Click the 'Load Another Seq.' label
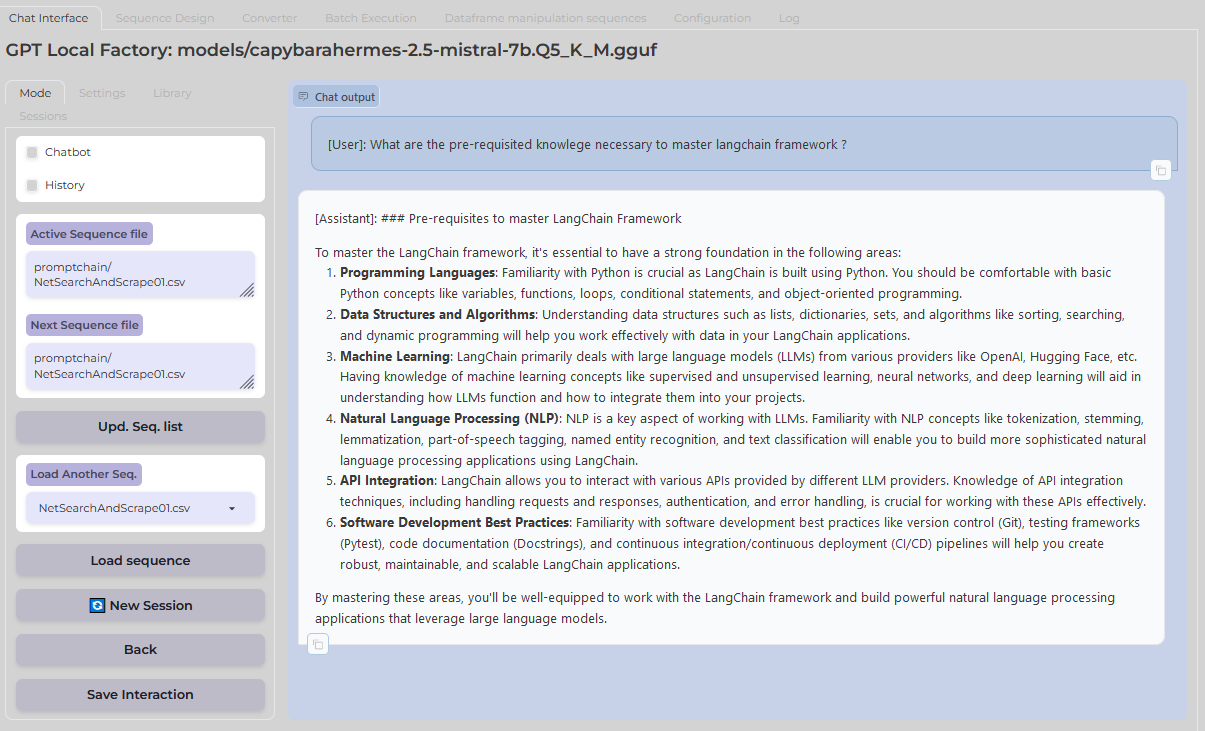The height and width of the screenshot is (731, 1205). pyautogui.click(x=84, y=474)
